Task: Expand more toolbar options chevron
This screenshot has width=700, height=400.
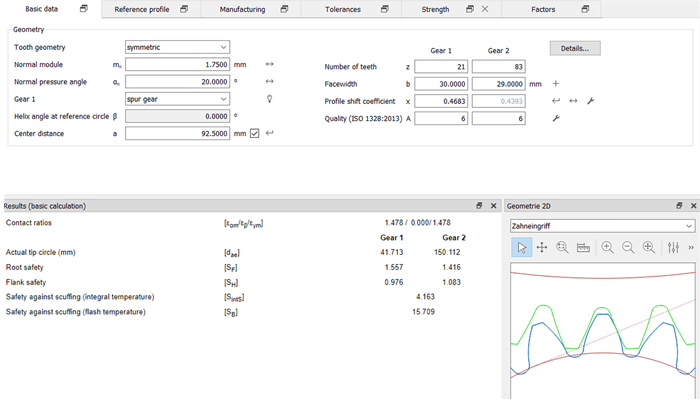Action: click(x=691, y=247)
